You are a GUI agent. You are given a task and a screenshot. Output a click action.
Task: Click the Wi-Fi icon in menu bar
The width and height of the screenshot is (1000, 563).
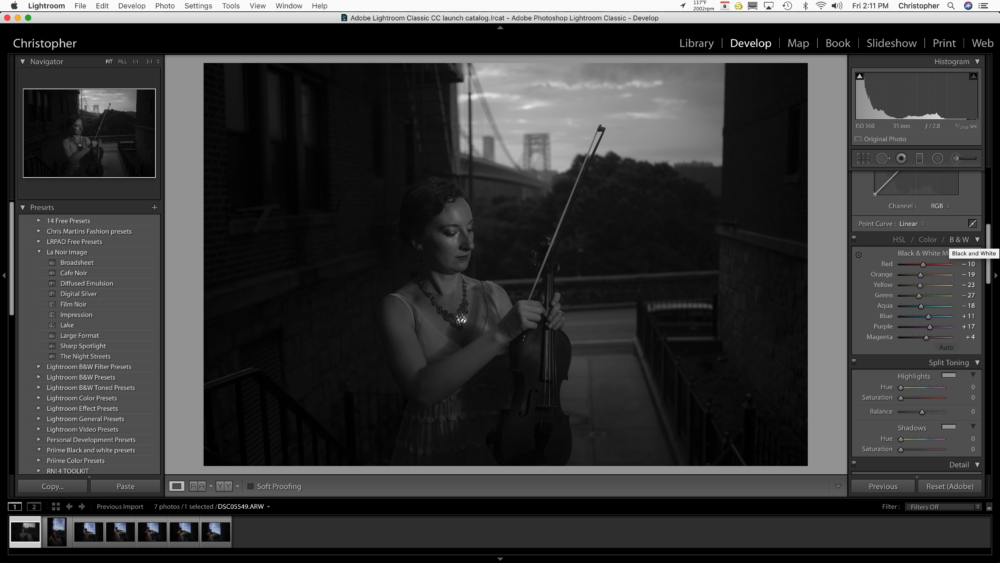pos(821,6)
